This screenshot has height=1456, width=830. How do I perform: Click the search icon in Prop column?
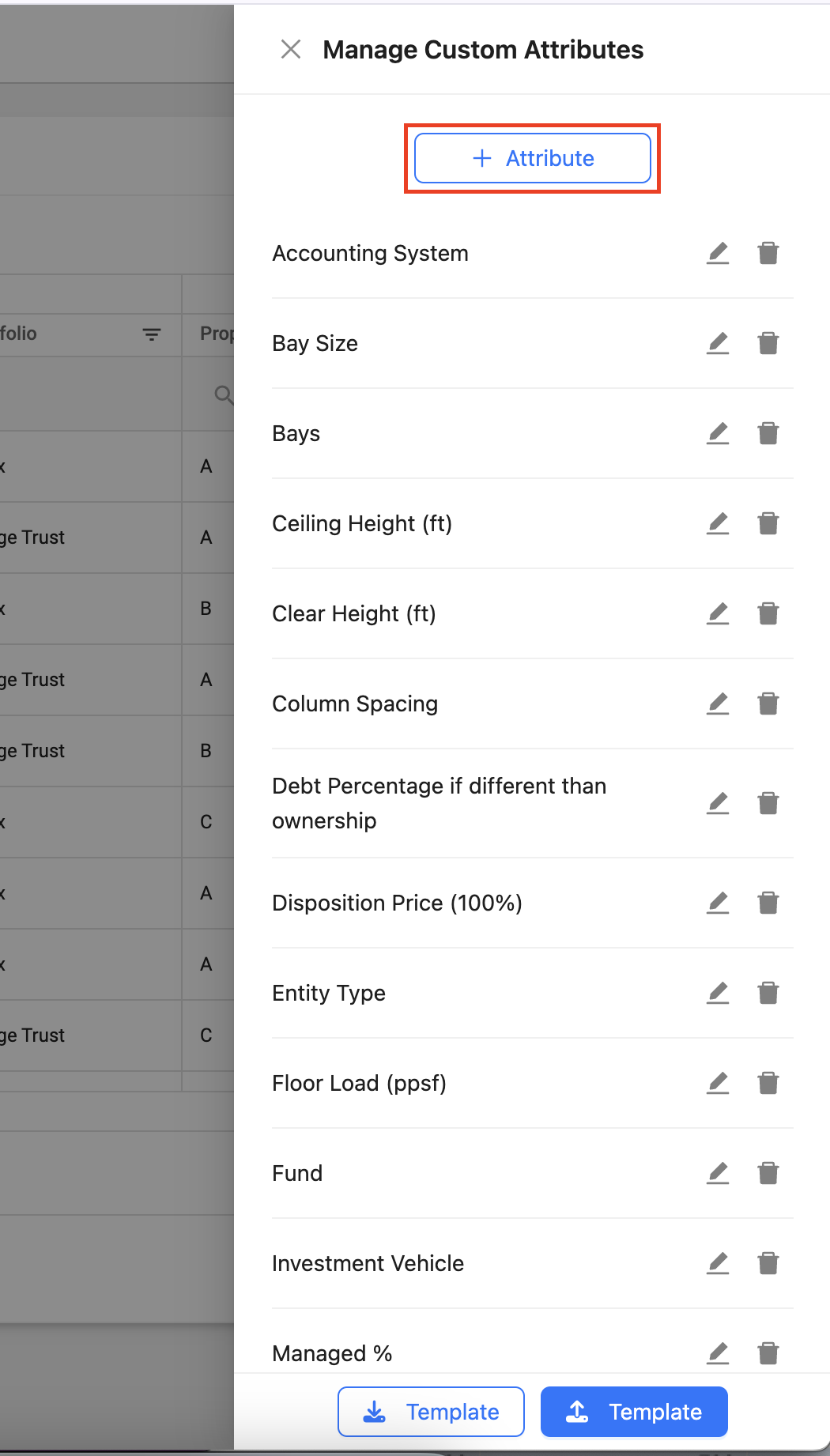224,394
